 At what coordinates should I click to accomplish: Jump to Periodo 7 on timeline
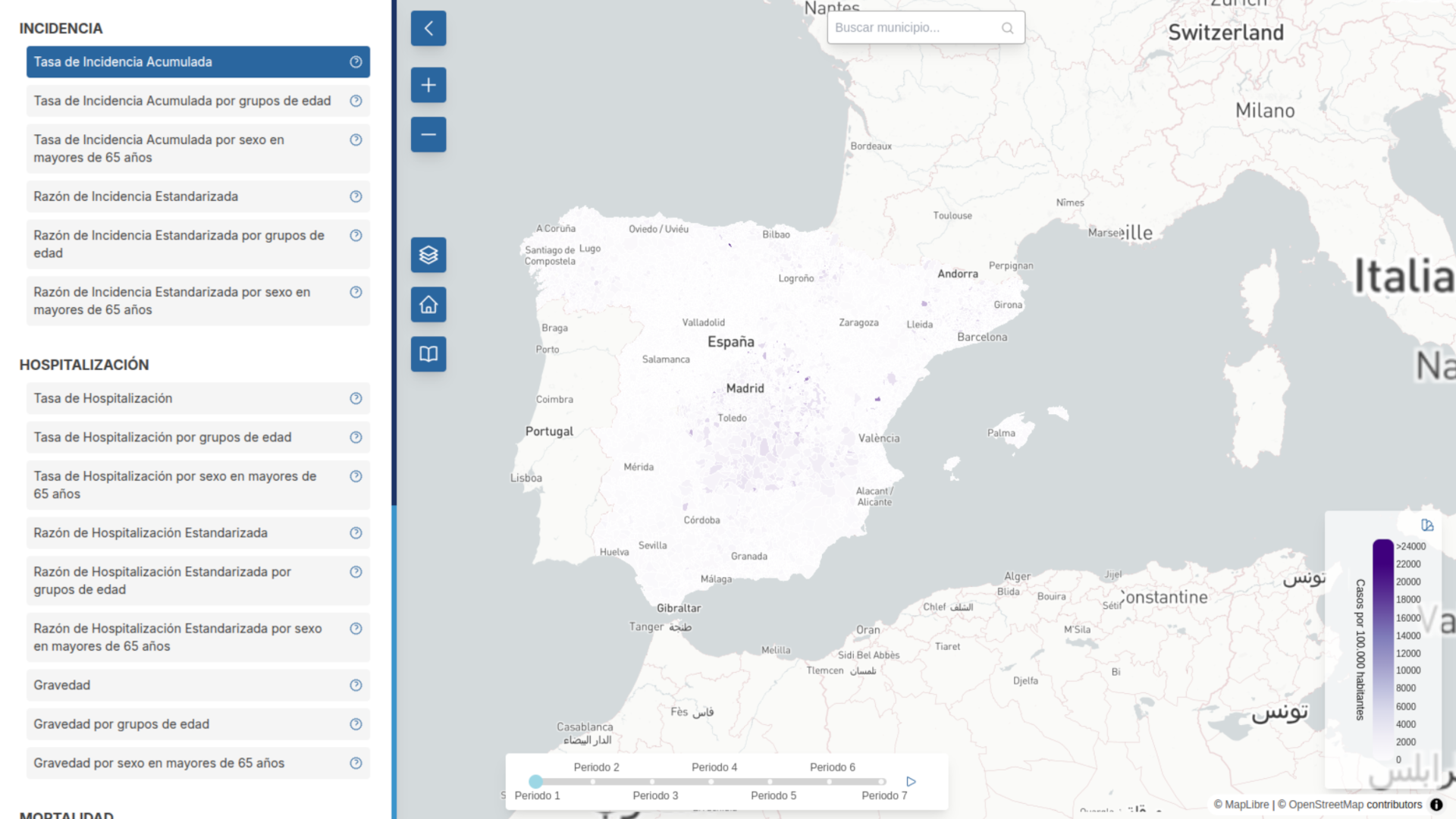[884, 795]
